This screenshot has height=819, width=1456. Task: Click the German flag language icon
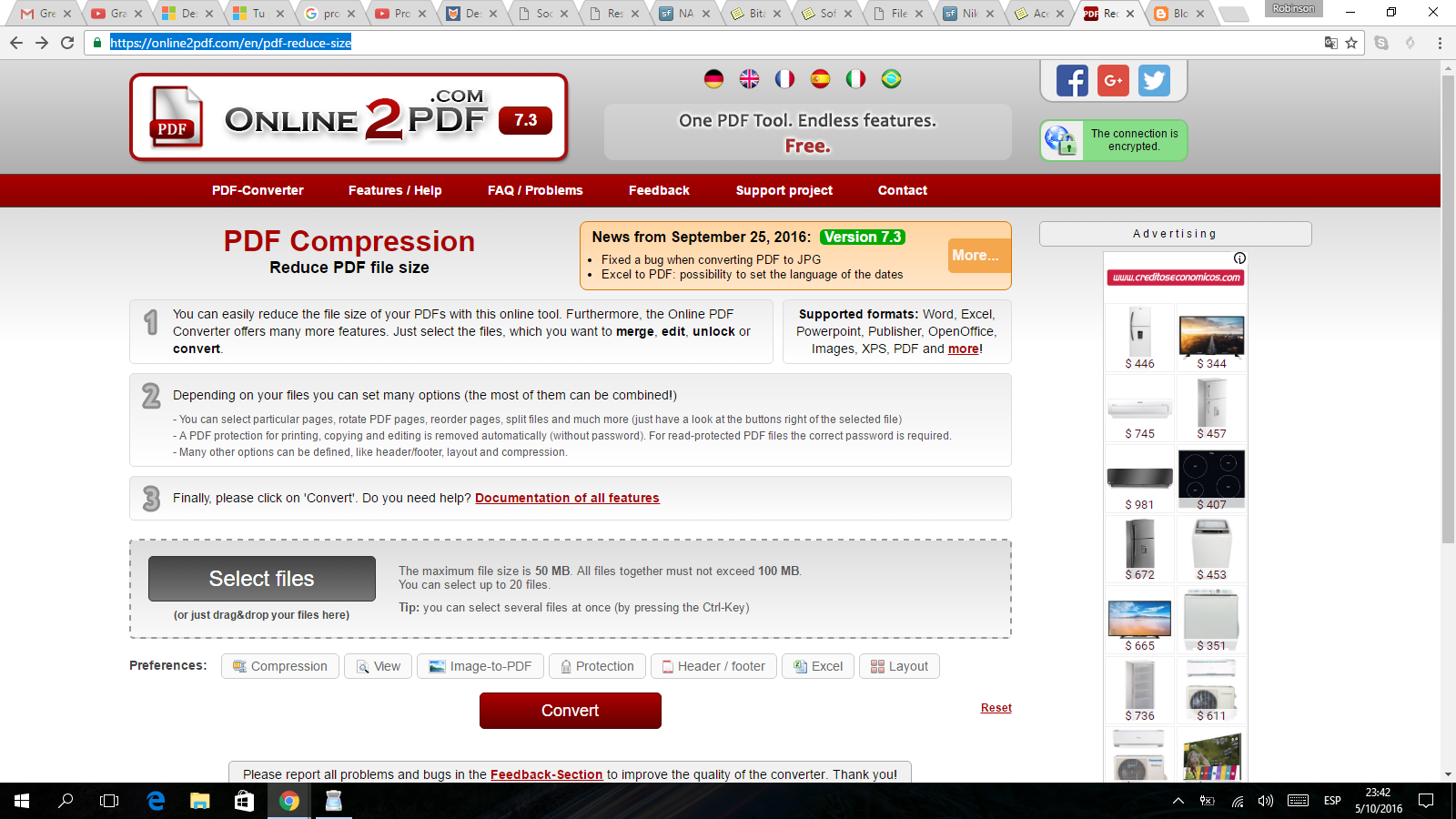713,79
